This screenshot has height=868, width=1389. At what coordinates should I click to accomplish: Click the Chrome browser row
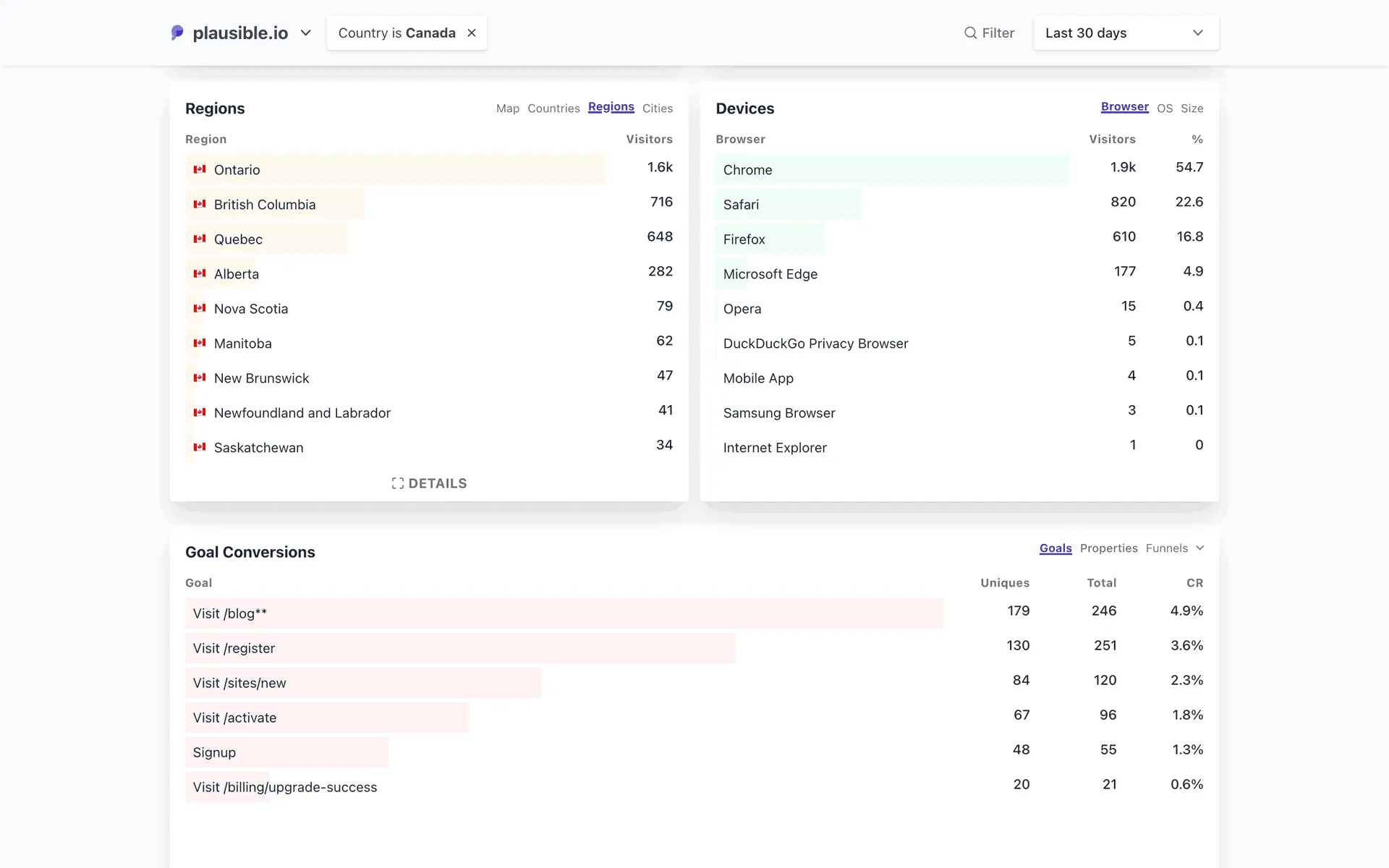pos(748,170)
